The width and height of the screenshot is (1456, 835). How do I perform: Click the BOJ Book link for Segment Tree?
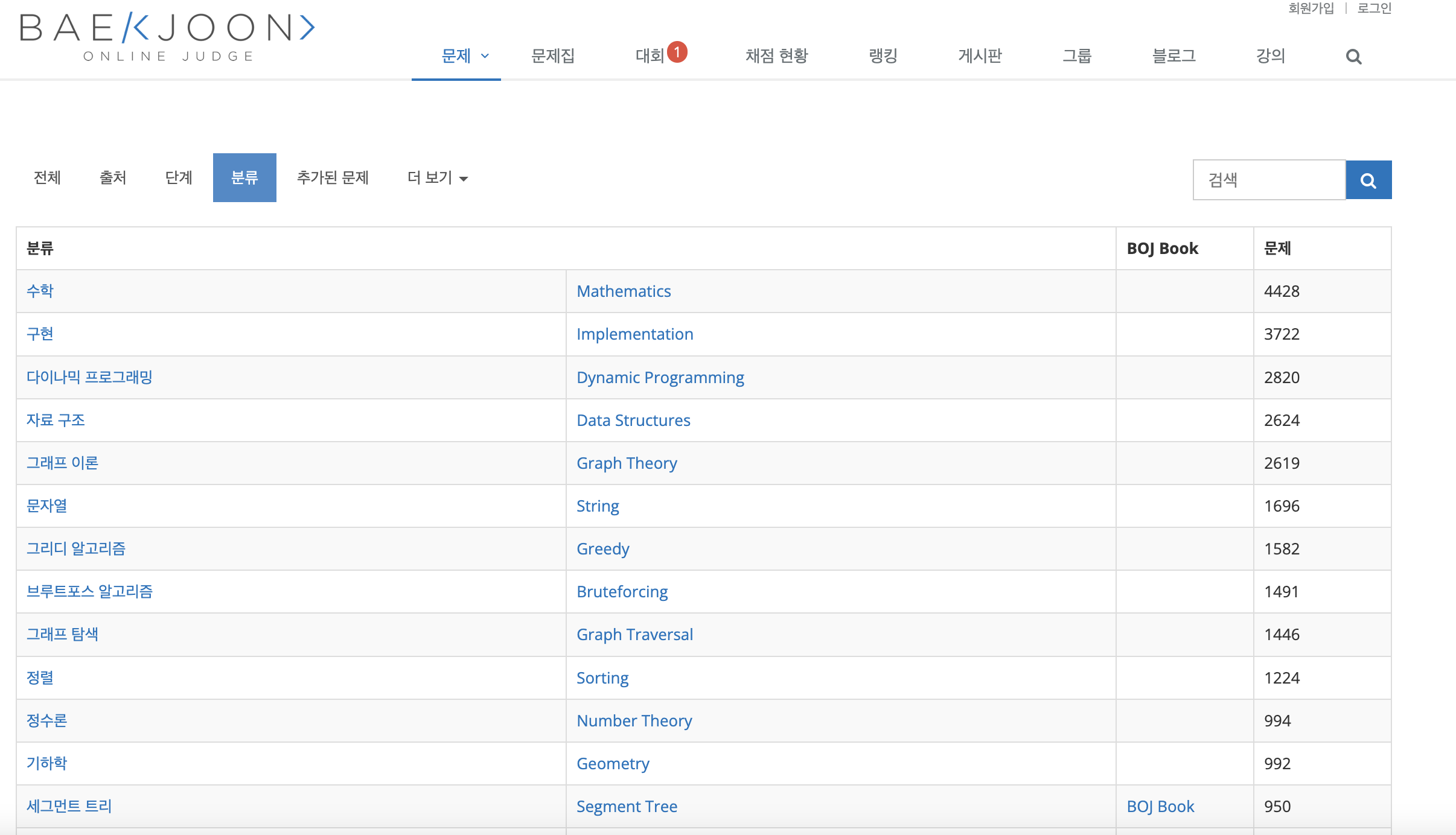(x=1160, y=807)
